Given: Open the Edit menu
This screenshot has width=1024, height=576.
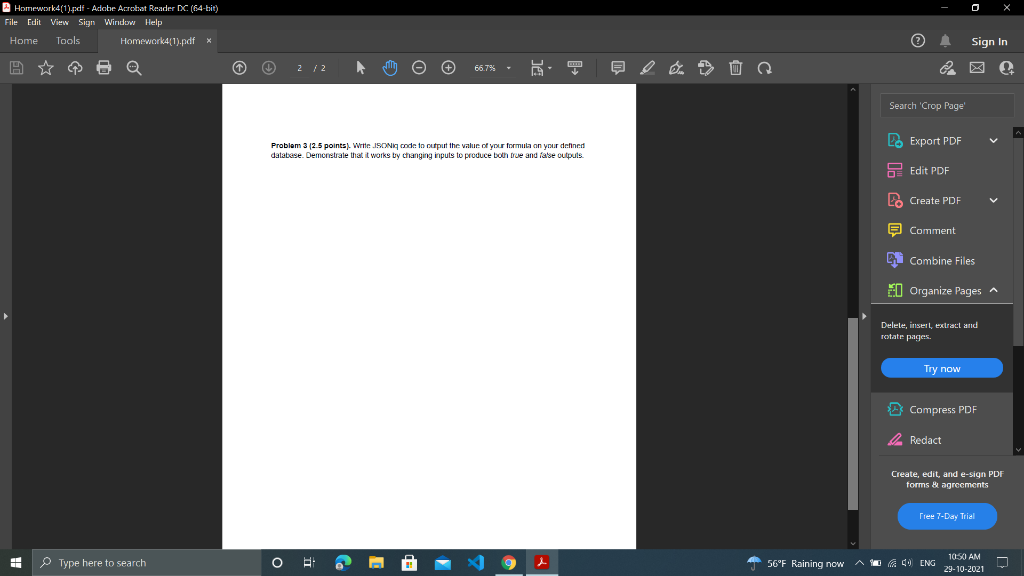Looking at the screenshot, I should click(x=34, y=21).
